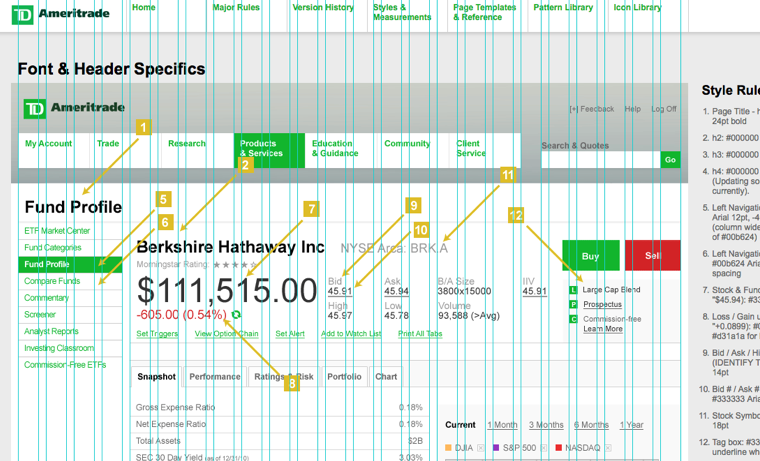Click the Add to Watch List link

(x=351, y=334)
